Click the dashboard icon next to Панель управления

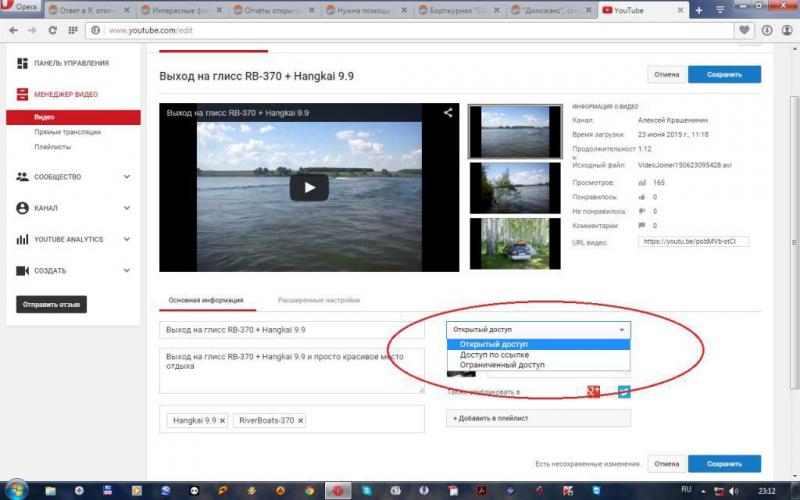pyautogui.click(x=22, y=63)
